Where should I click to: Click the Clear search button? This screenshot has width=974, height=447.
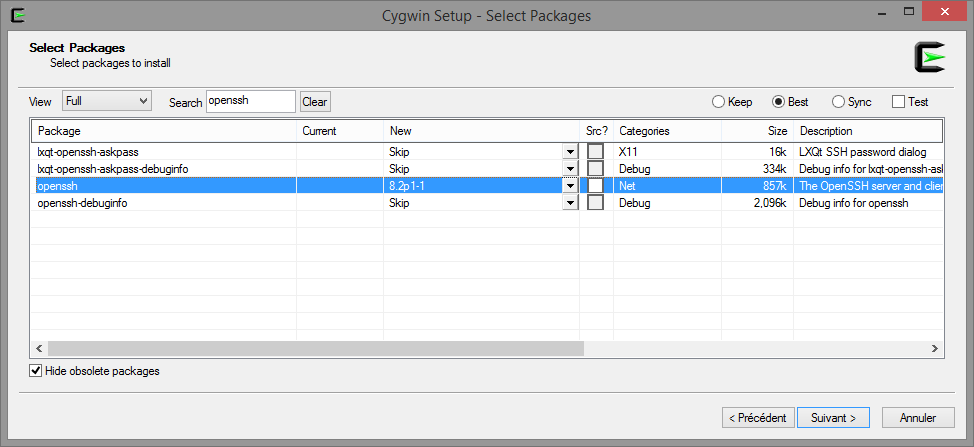coord(315,102)
